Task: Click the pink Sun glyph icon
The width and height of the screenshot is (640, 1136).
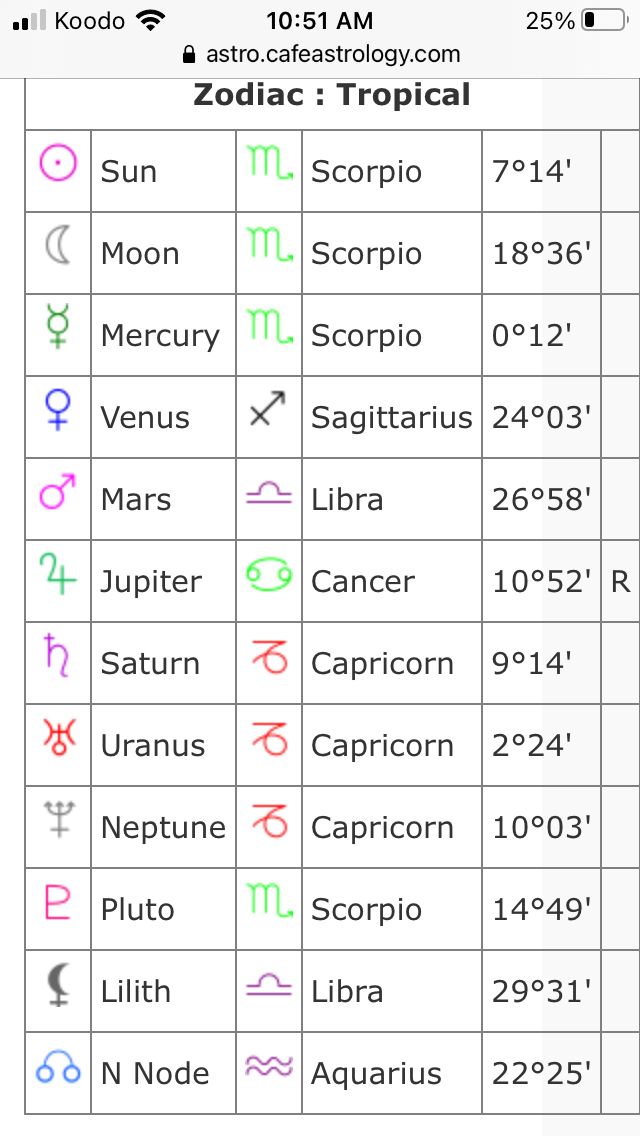Action: pos(58,162)
